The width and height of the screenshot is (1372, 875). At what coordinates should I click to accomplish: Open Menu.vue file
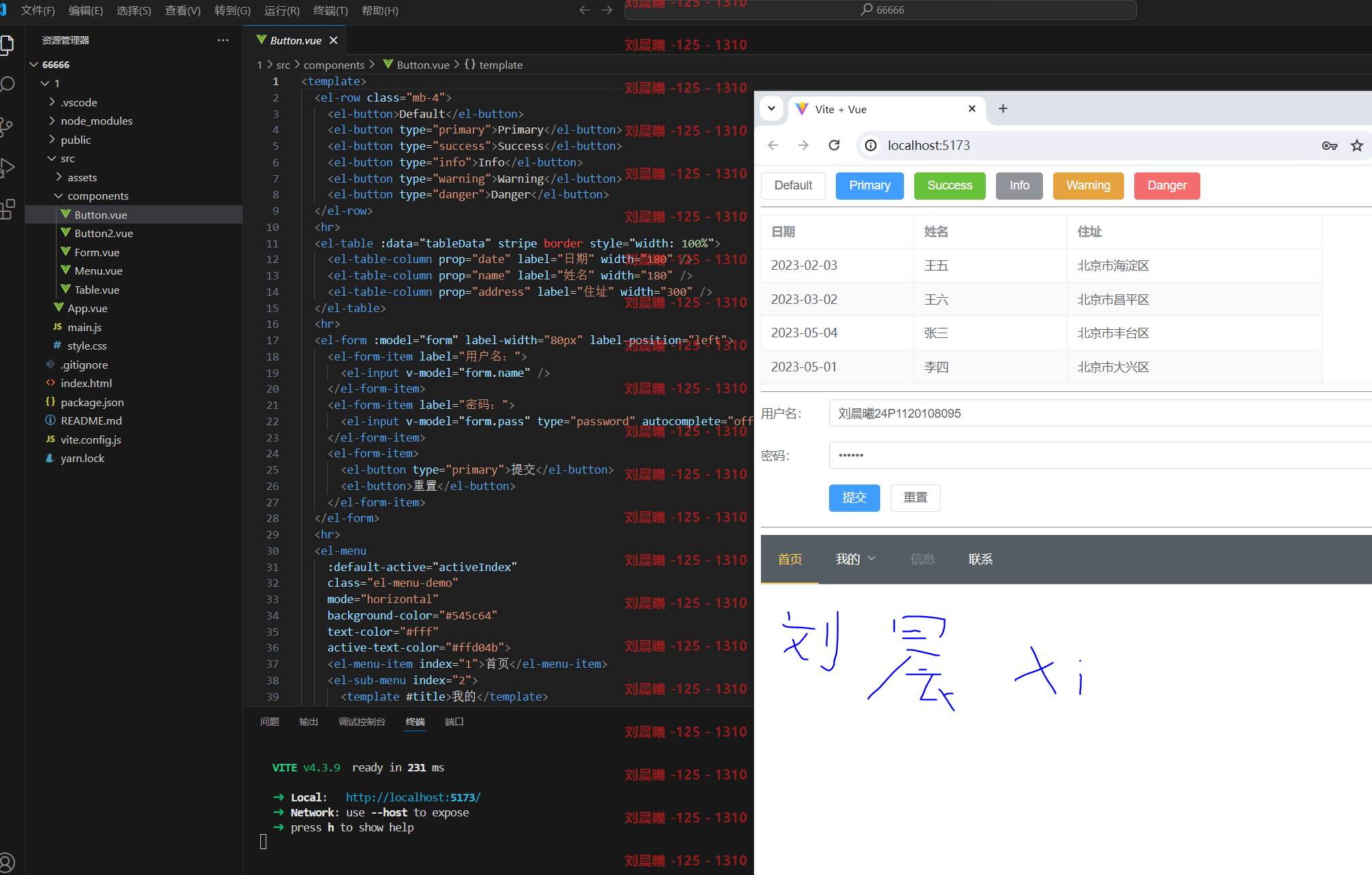(99, 271)
